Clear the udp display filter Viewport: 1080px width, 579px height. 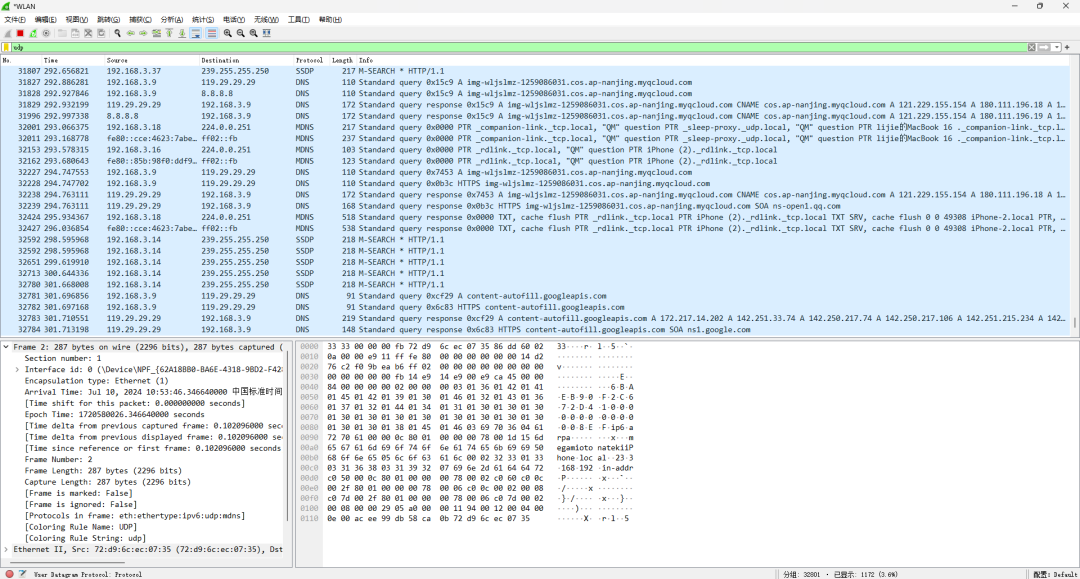point(1031,48)
